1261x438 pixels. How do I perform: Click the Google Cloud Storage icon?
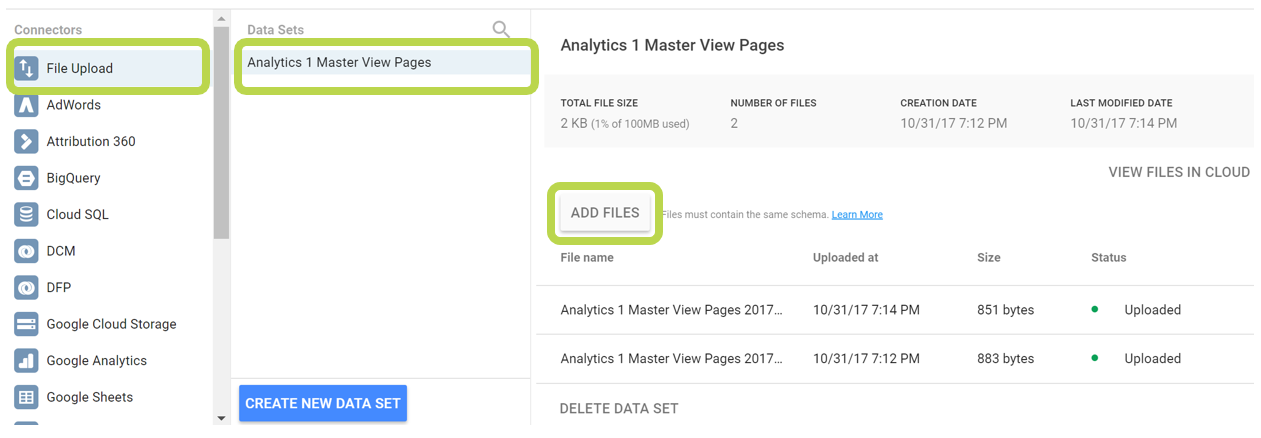(x=26, y=324)
